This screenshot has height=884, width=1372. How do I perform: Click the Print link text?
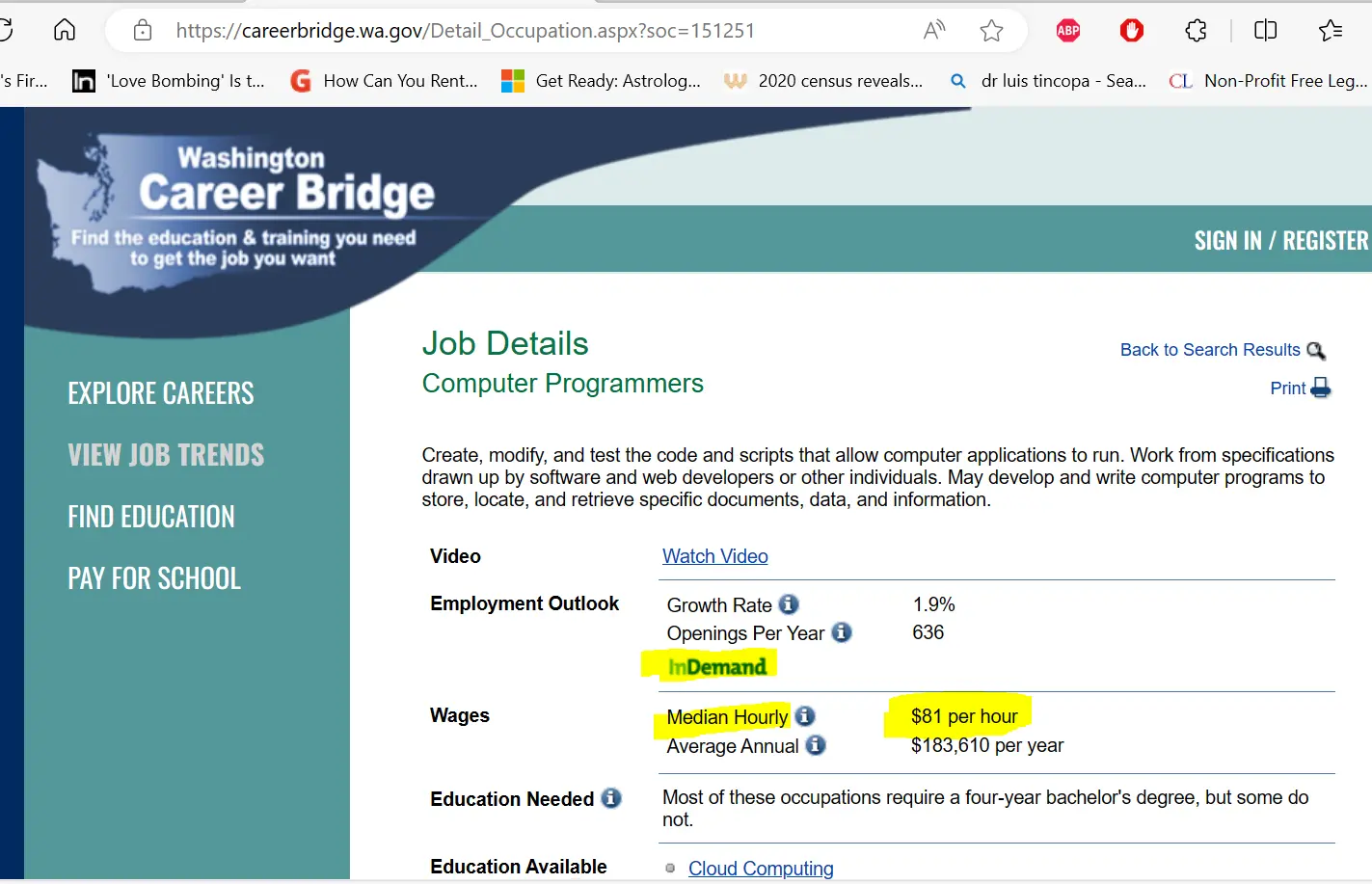click(1288, 388)
